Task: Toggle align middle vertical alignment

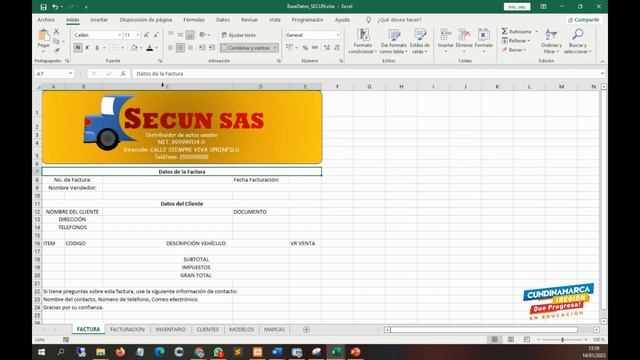Action: (x=180, y=35)
